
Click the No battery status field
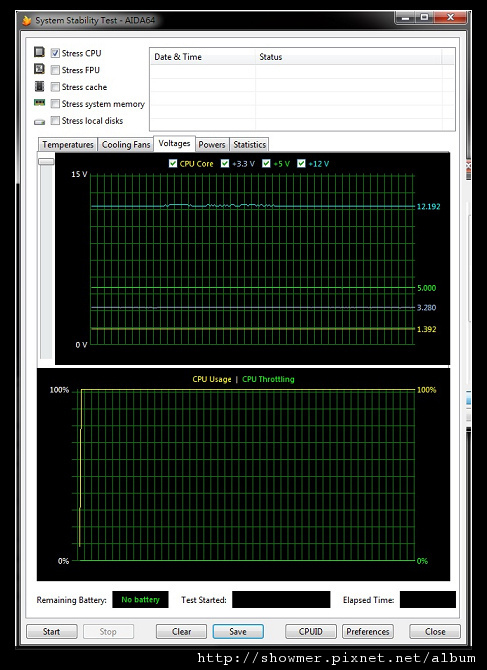[x=140, y=599]
